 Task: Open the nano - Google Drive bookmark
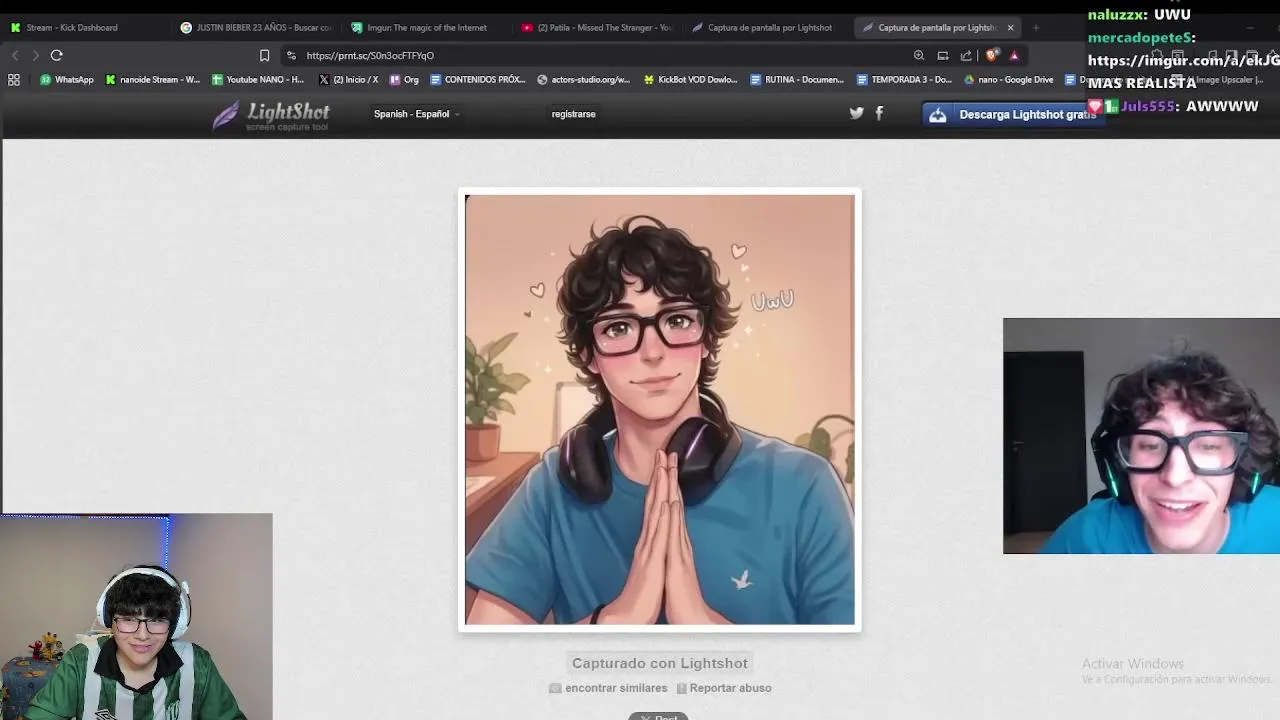pyautogui.click(x=1008, y=79)
